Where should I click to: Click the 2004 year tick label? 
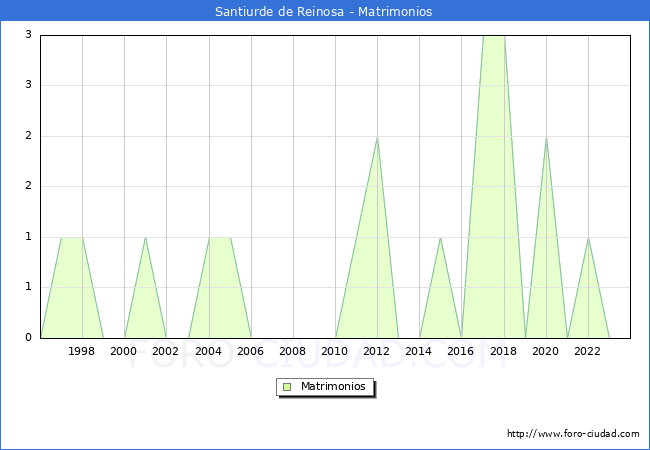tap(208, 351)
